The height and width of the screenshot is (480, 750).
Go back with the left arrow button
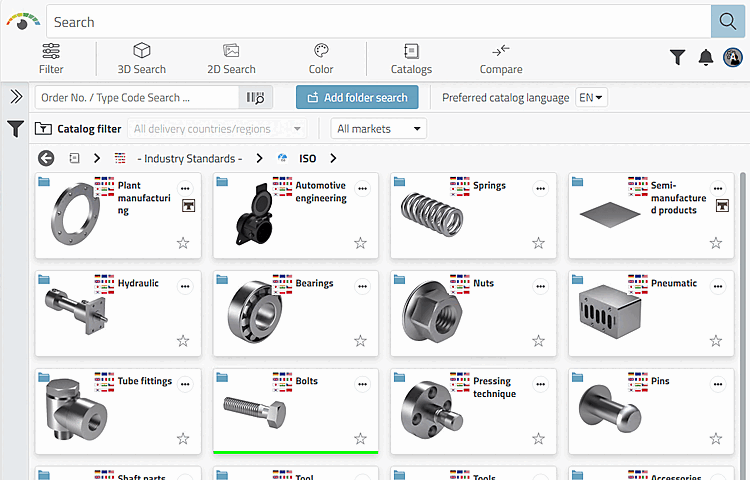pyautogui.click(x=46, y=158)
